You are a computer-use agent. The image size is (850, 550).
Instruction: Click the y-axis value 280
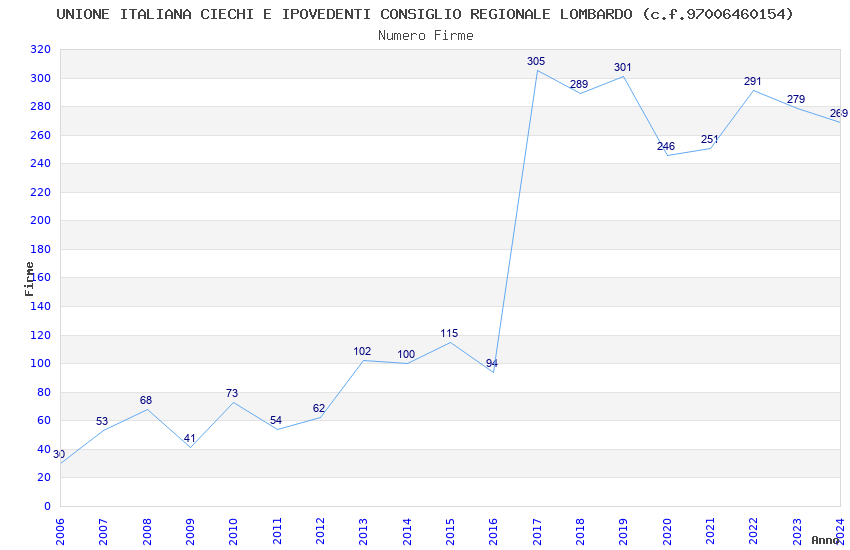click(x=40, y=106)
